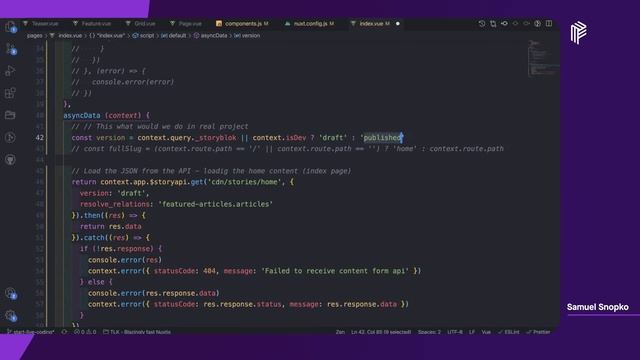Go to the next change arrow icon
This screenshot has width=640, height=360.
(x=527, y=24)
